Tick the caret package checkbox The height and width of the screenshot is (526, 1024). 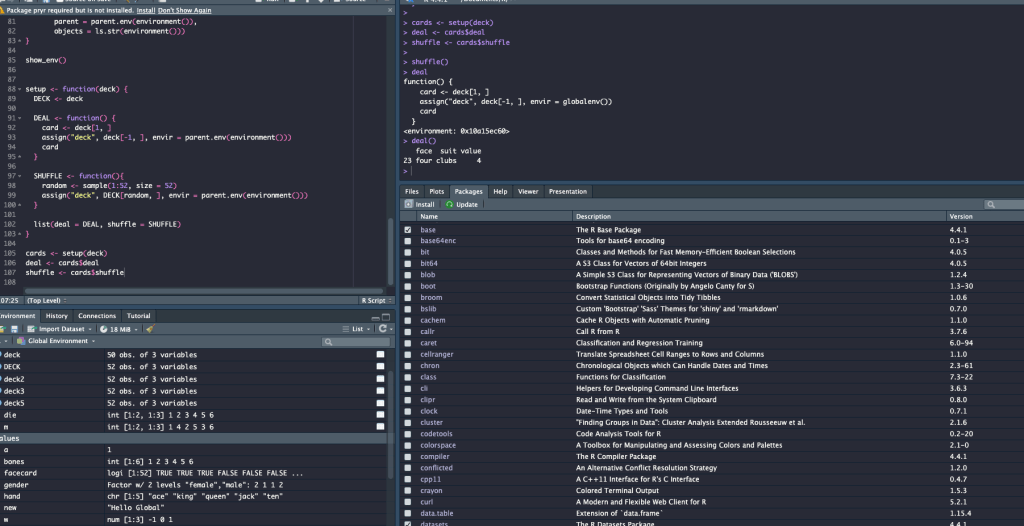pos(407,343)
